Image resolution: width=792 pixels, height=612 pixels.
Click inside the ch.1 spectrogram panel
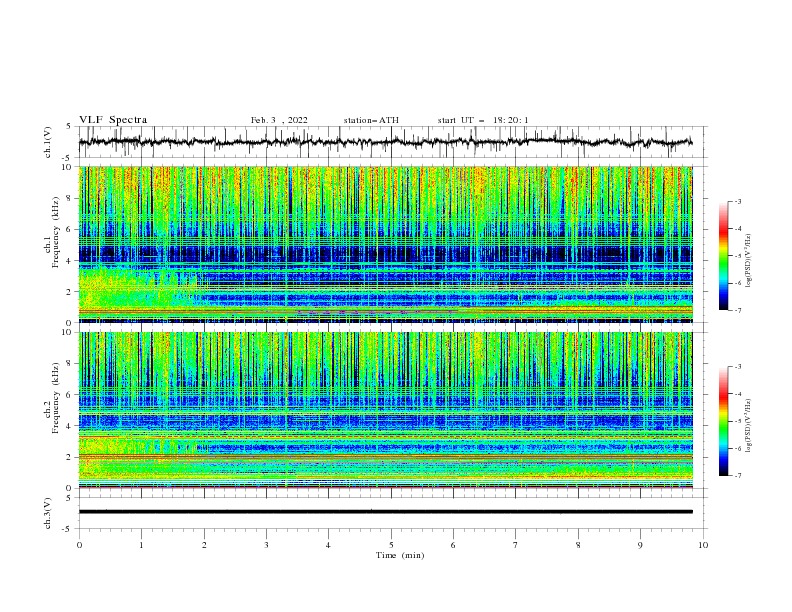[385, 244]
